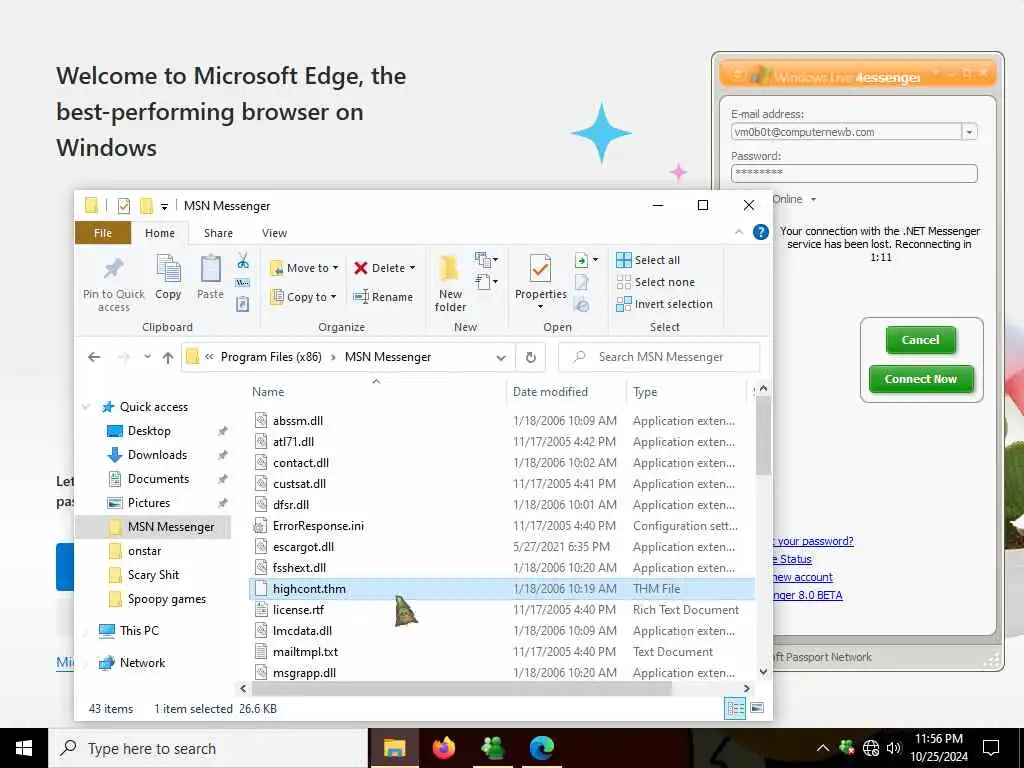This screenshot has width=1024, height=768.
Task: Open the Move to dropdown
Action: tap(305, 268)
